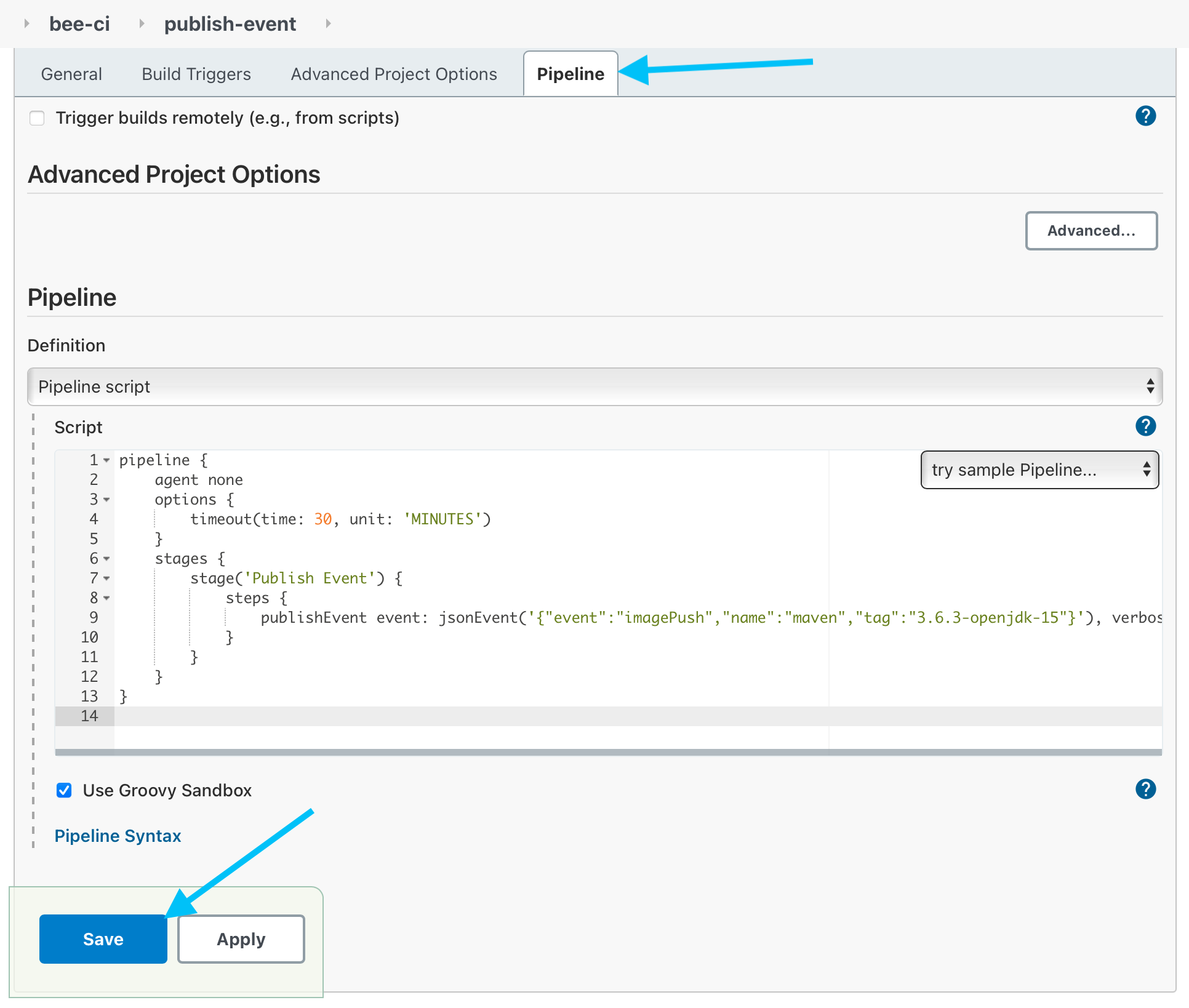Enable Trigger builds remotely checkbox
The width and height of the screenshot is (1189, 1008).
coord(37,118)
